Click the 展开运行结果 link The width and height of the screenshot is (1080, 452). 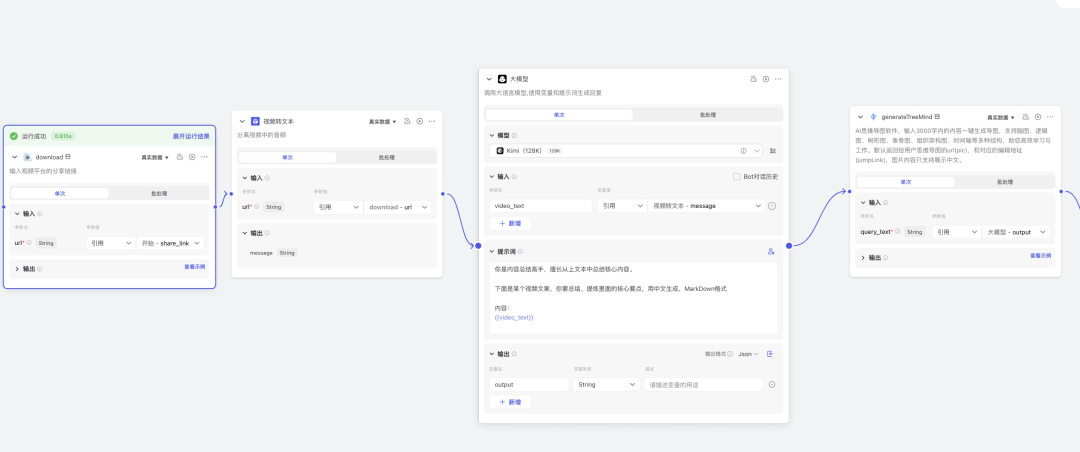191,136
